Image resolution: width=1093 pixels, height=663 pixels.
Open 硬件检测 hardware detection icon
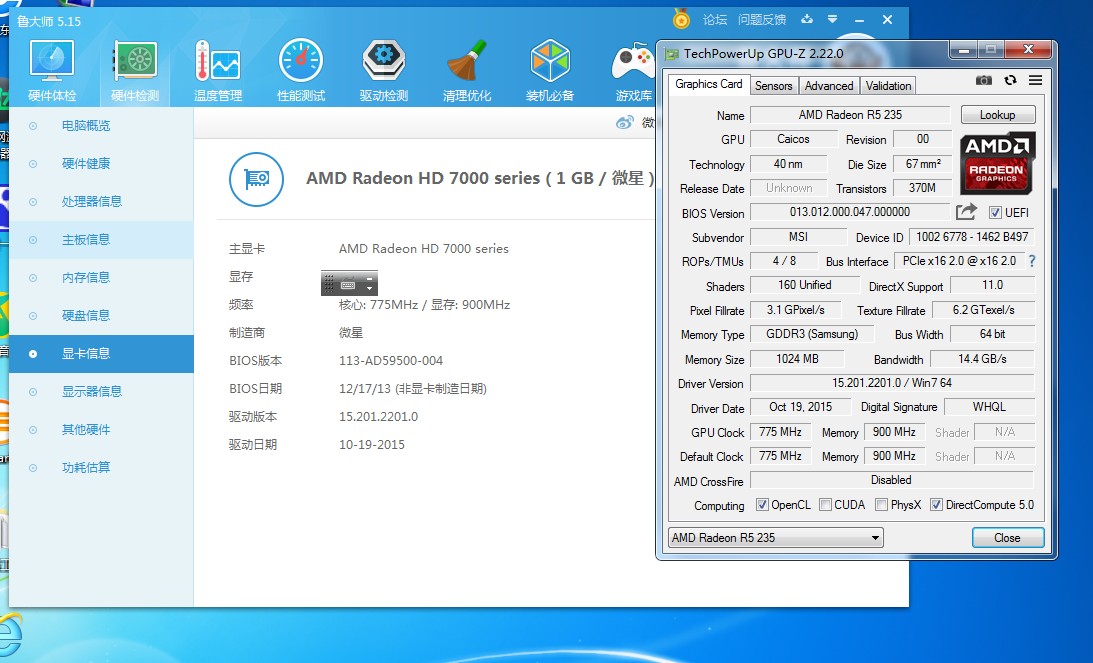(135, 71)
